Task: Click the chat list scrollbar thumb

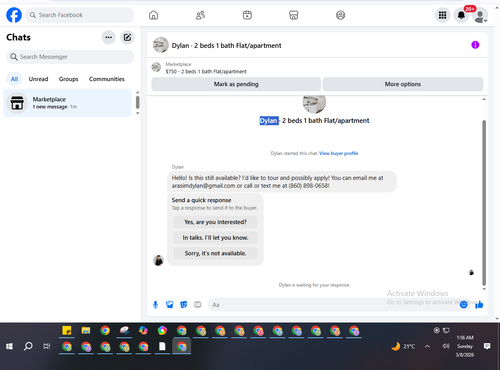Action: pyautogui.click(x=138, y=102)
